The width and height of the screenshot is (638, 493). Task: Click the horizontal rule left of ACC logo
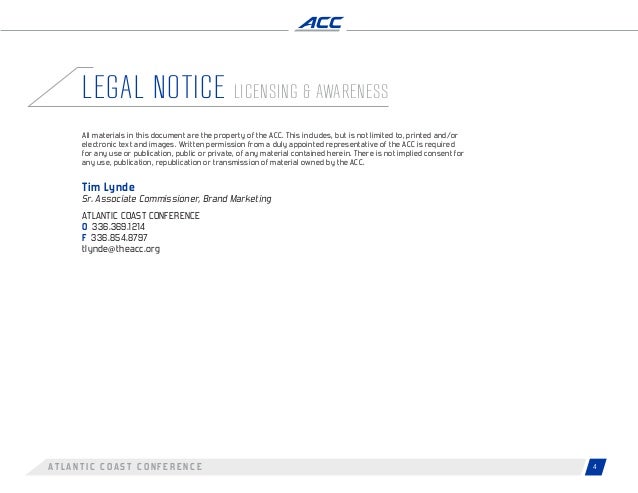coord(144,30)
